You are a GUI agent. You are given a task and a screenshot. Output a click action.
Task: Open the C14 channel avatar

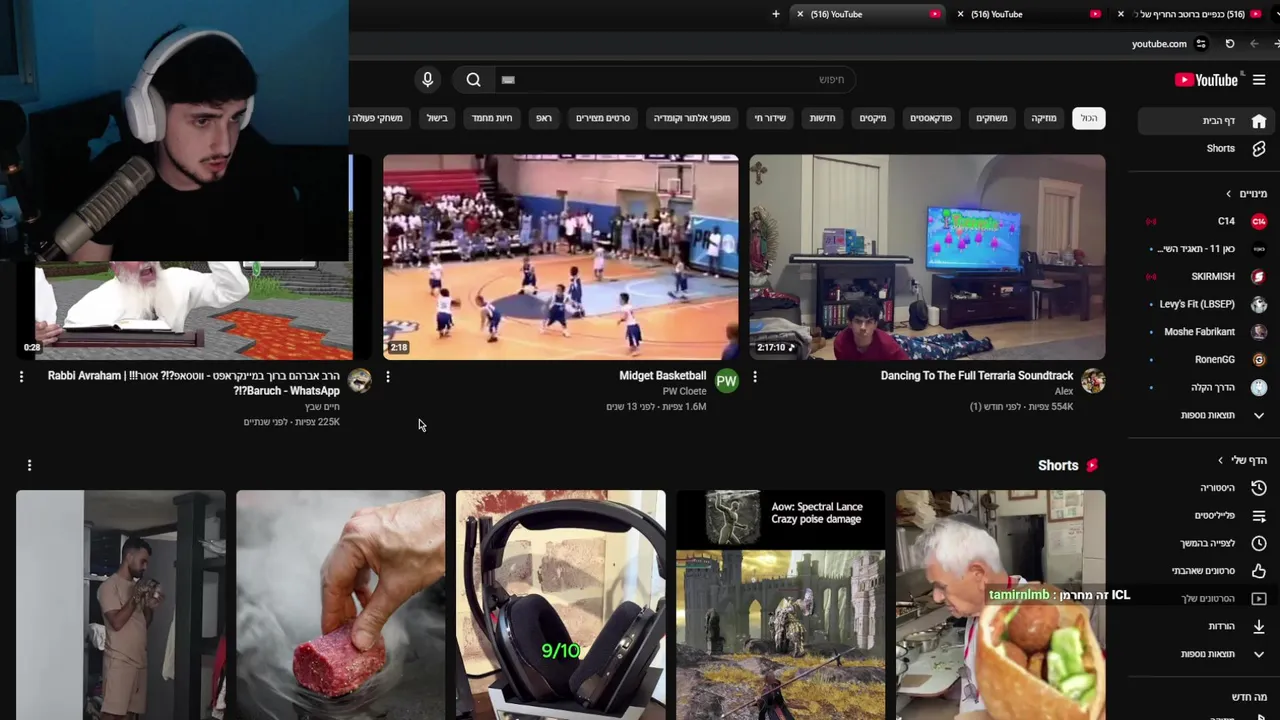[1259, 221]
